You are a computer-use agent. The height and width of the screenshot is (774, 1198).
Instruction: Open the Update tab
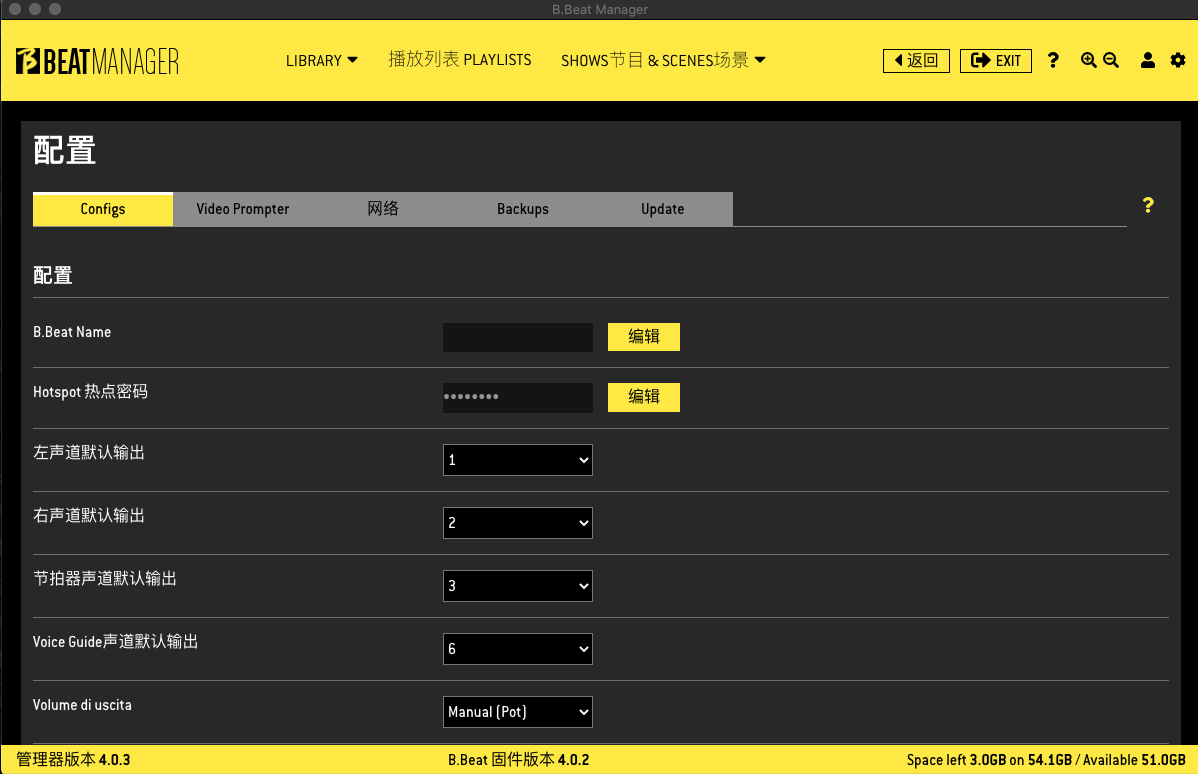pyautogui.click(x=662, y=209)
